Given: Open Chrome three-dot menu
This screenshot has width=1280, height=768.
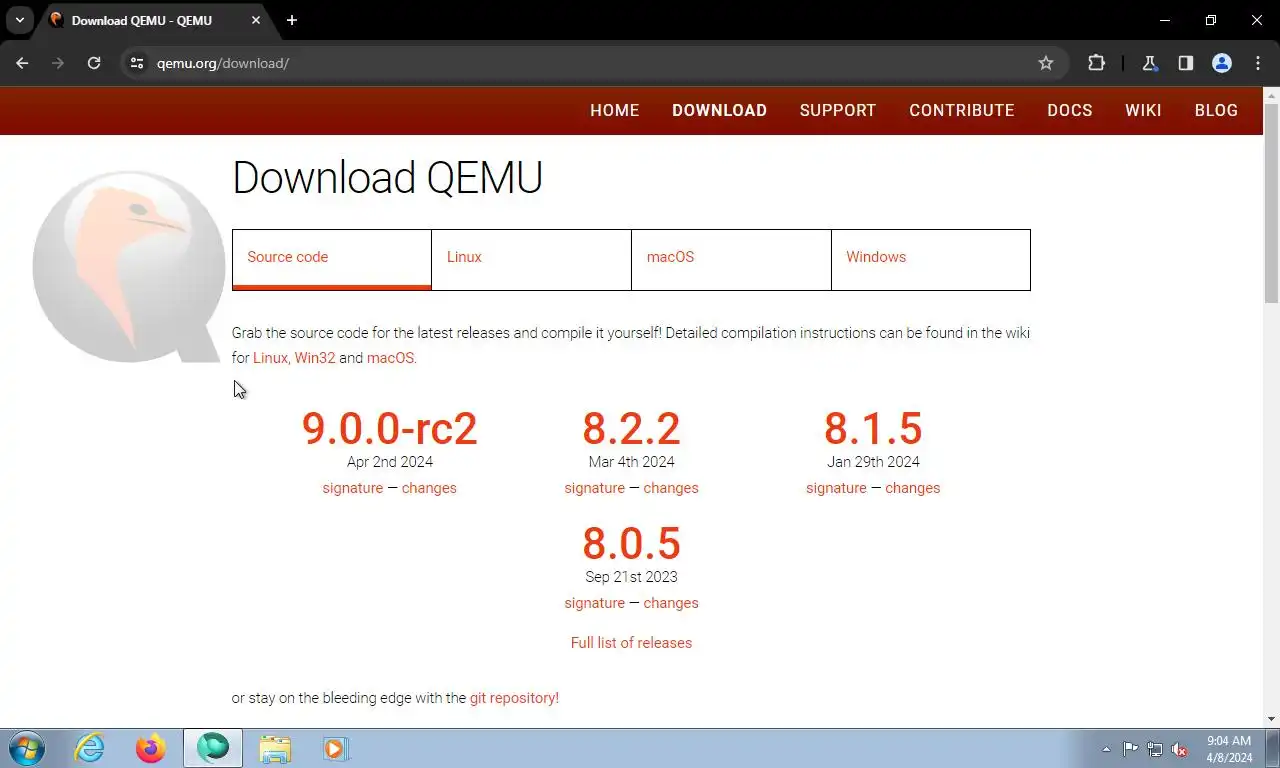Looking at the screenshot, I should coord(1258,63).
